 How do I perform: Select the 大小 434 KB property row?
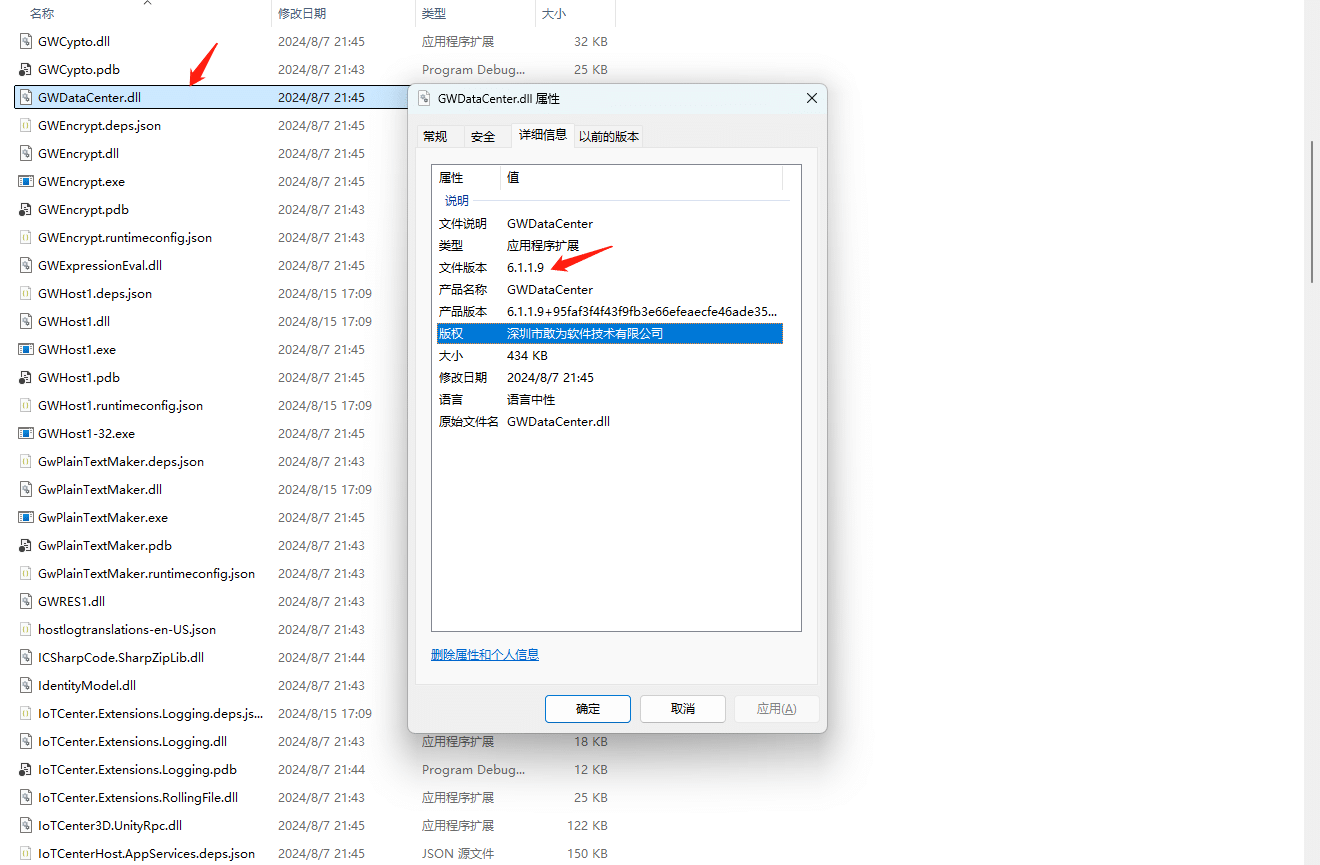point(608,356)
